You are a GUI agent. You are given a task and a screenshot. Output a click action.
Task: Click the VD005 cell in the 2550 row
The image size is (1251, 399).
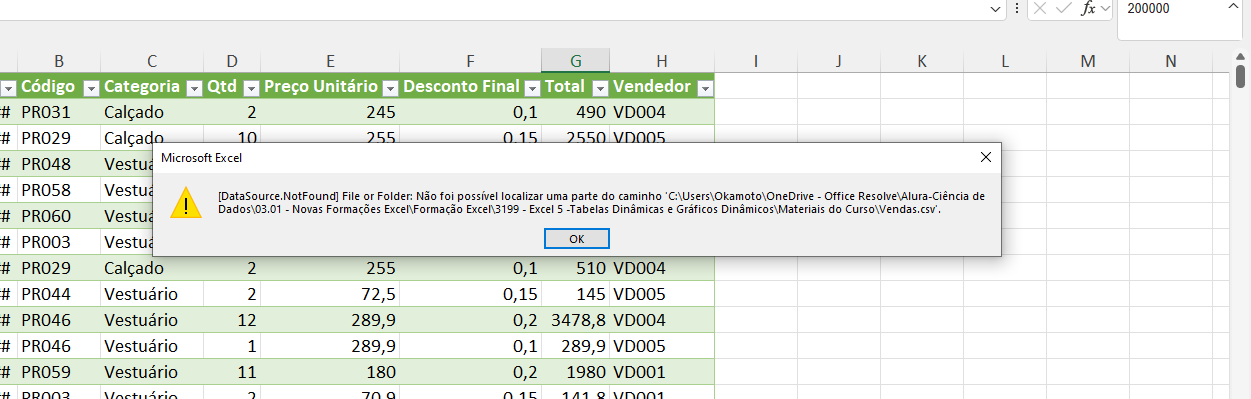tap(662, 137)
